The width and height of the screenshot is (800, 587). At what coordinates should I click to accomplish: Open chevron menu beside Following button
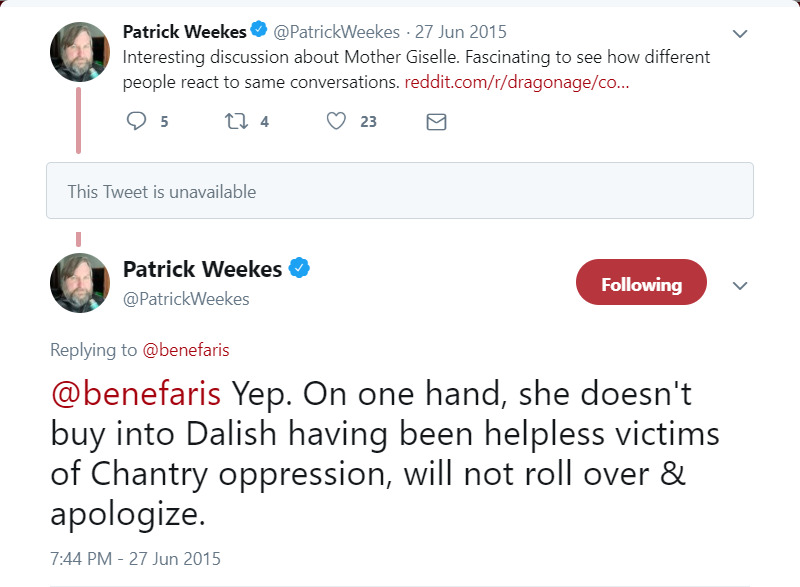tap(740, 286)
